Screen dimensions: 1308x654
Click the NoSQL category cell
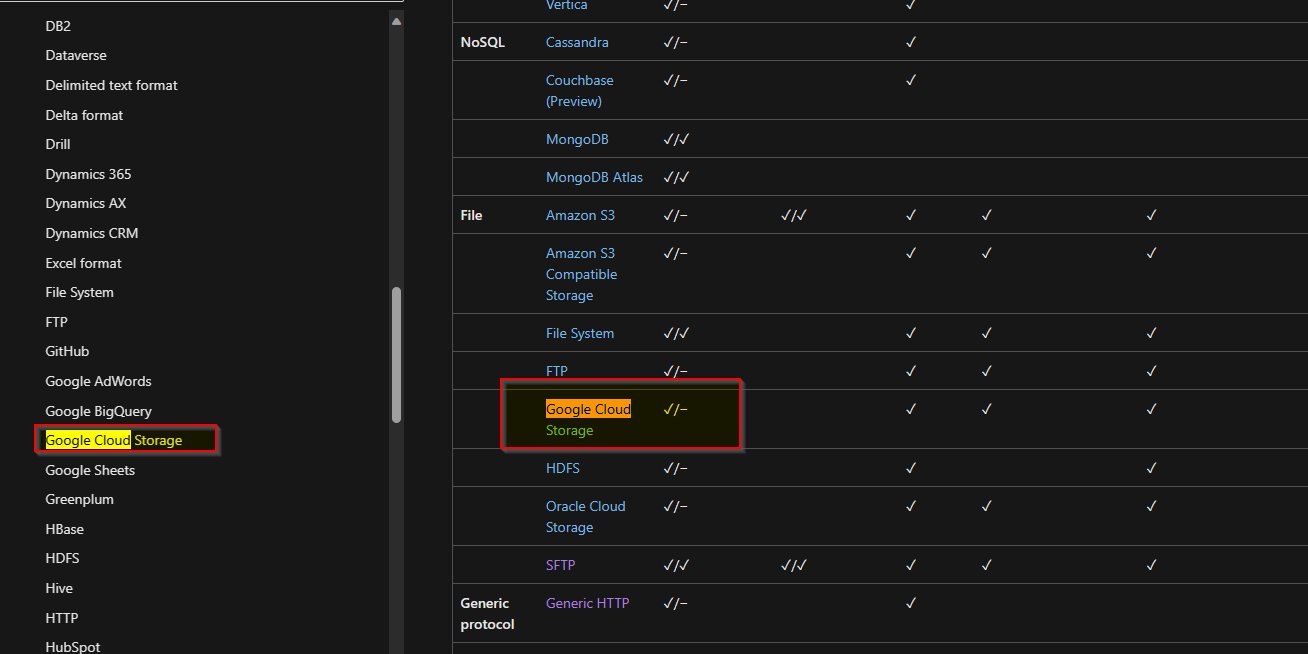pyautogui.click(x=483, y=42)
